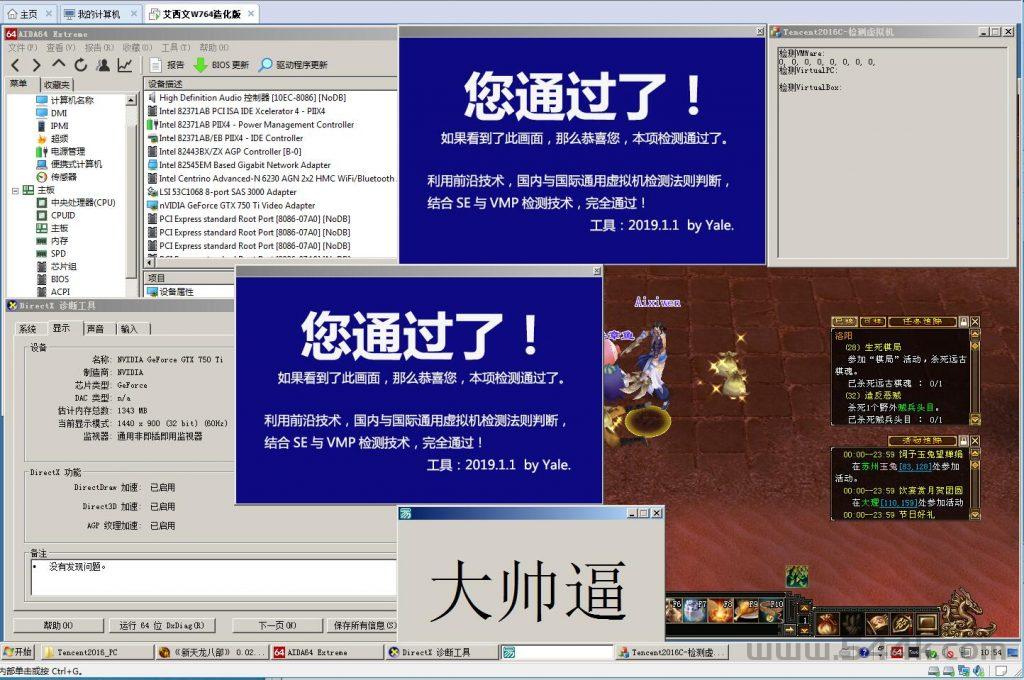The image size is (1024, 680).
Task: Click the lock icon on quest tracker panel
Action: click(963, 322)
